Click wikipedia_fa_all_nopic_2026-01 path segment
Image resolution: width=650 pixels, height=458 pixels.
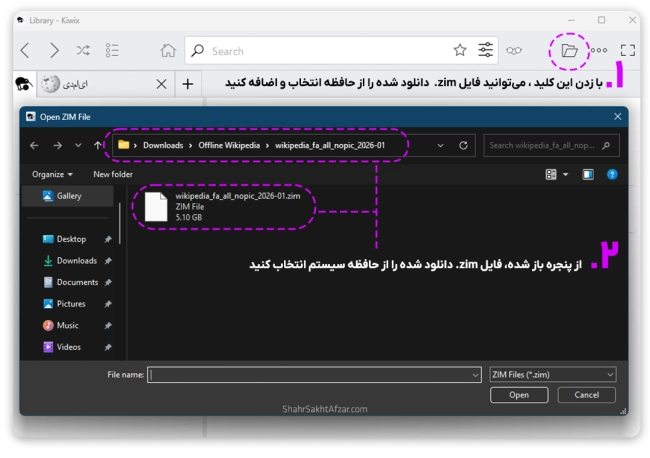[330, 145]
